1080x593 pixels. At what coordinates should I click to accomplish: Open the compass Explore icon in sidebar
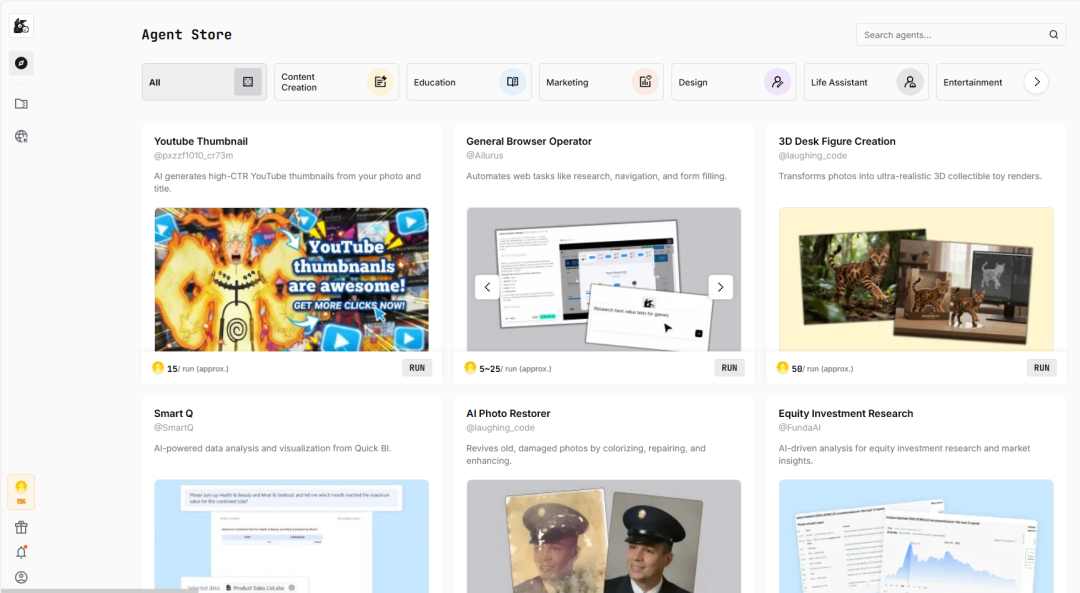pyautogui.click(x=21, y=63)
